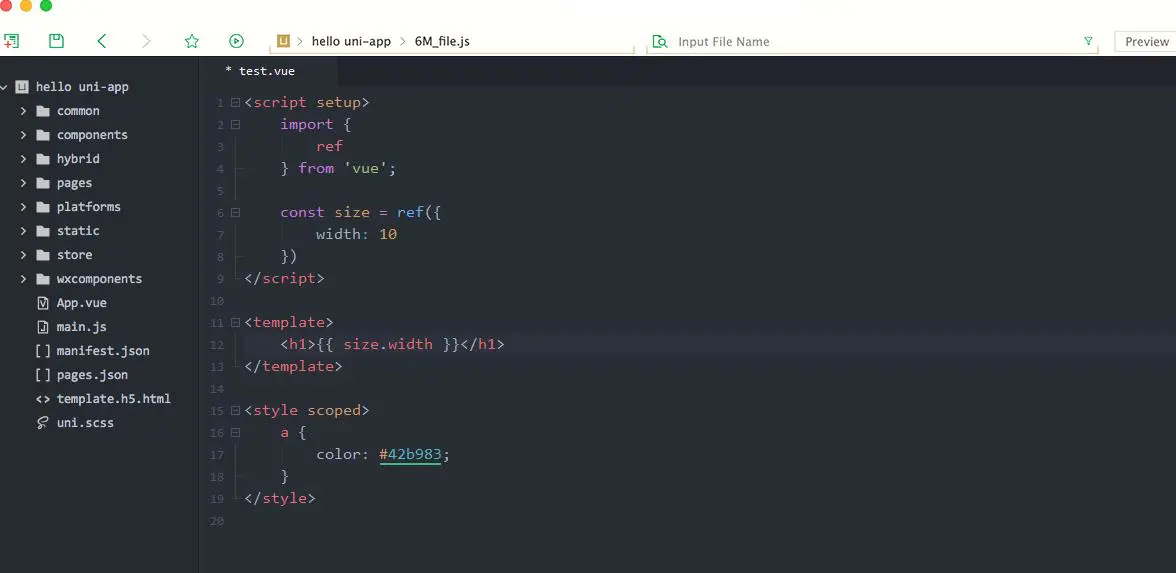This screenshot has width=1176, height=573.
Task: Collapse the hello uni-app project root
Action: [x=4, y=87]
